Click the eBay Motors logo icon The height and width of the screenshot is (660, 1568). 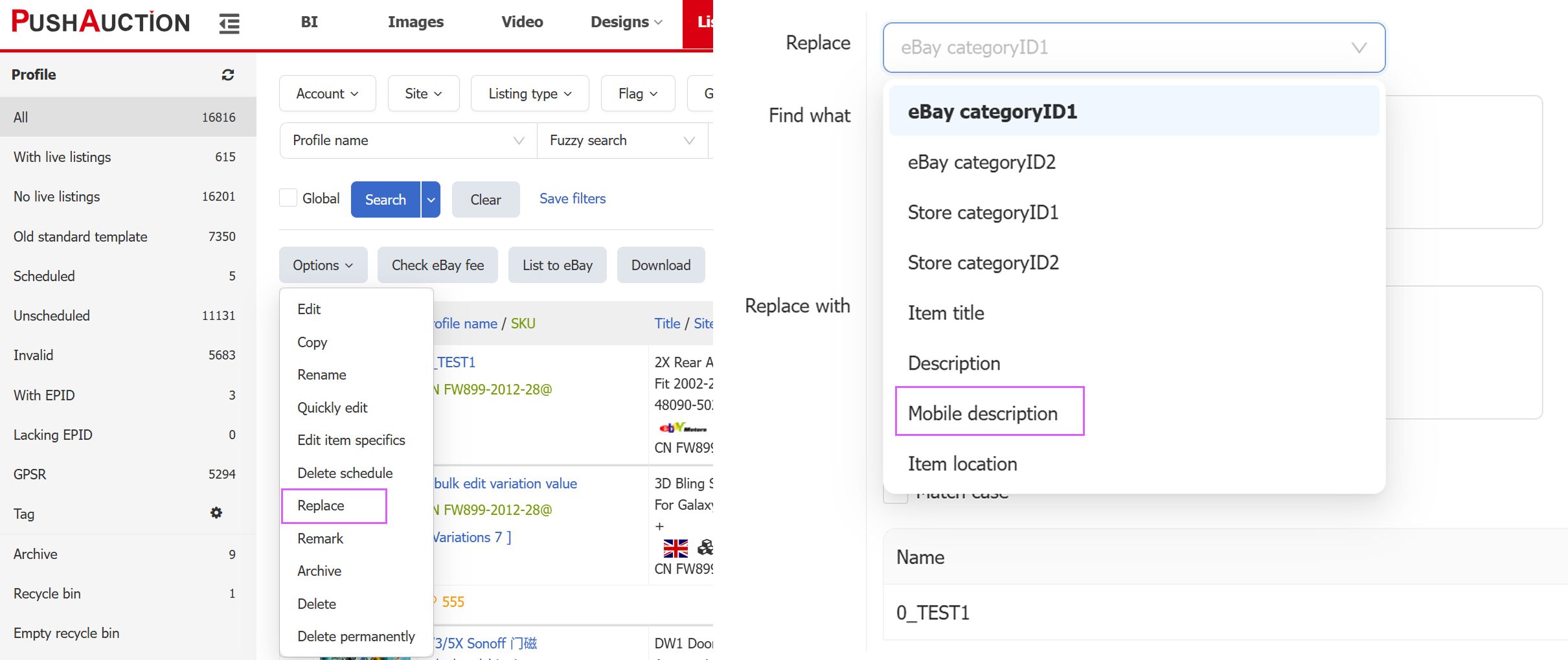[682, 428]
